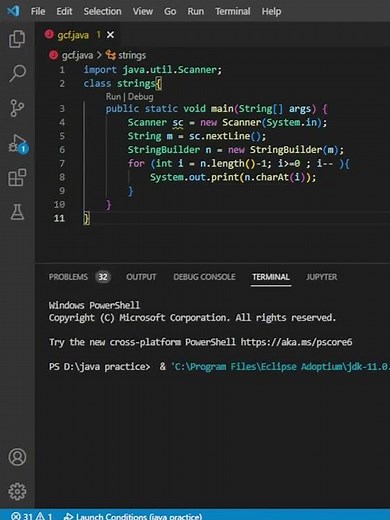Click the class name strings on line 2

point(136,83)
